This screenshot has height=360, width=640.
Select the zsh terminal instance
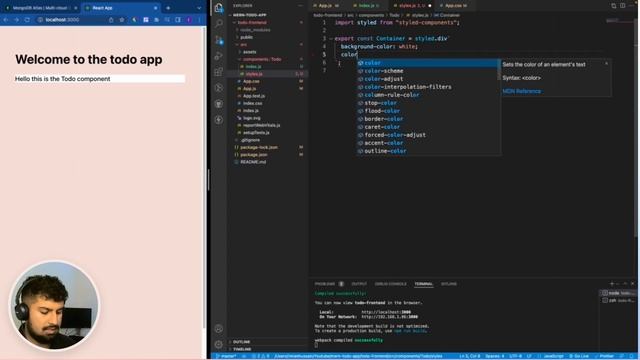point(618,300)
